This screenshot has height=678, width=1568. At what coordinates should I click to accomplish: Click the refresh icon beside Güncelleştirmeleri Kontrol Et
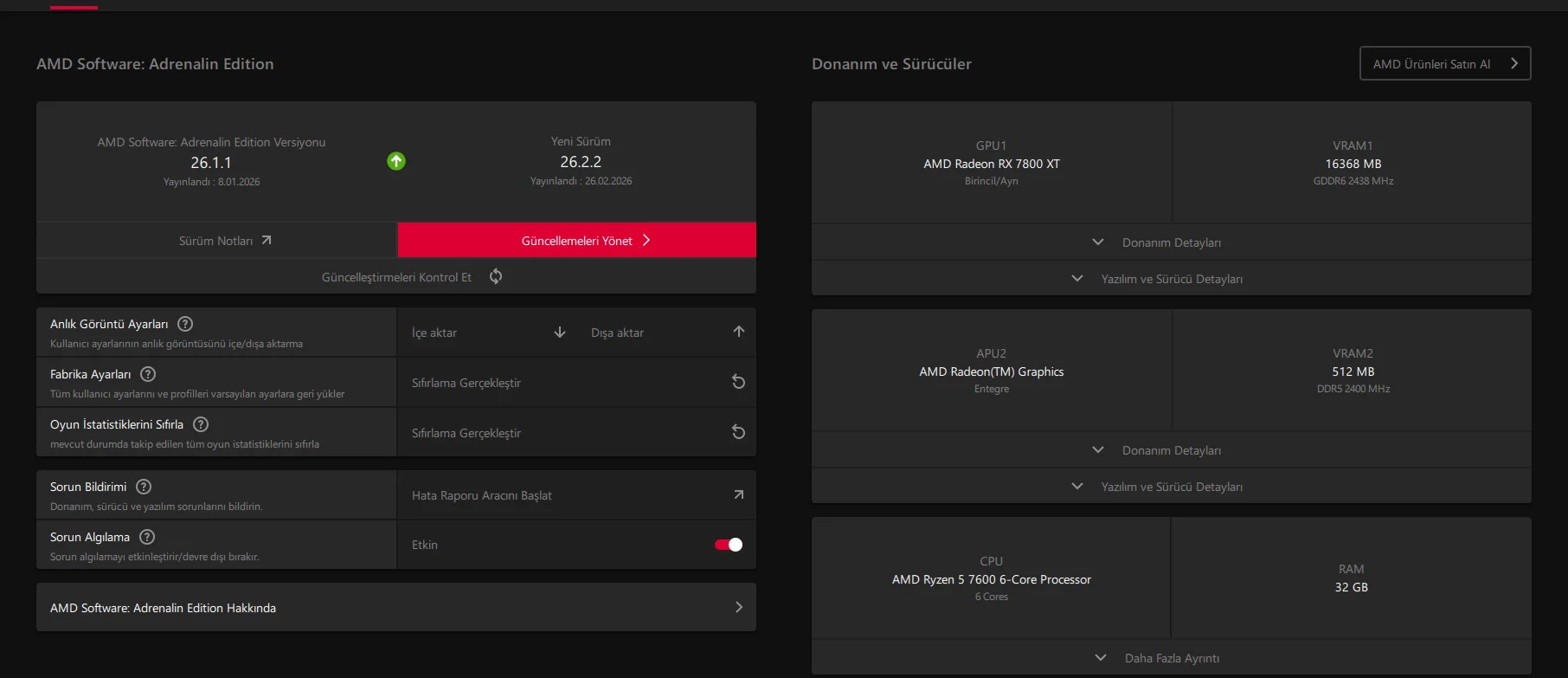pos(496,276)
